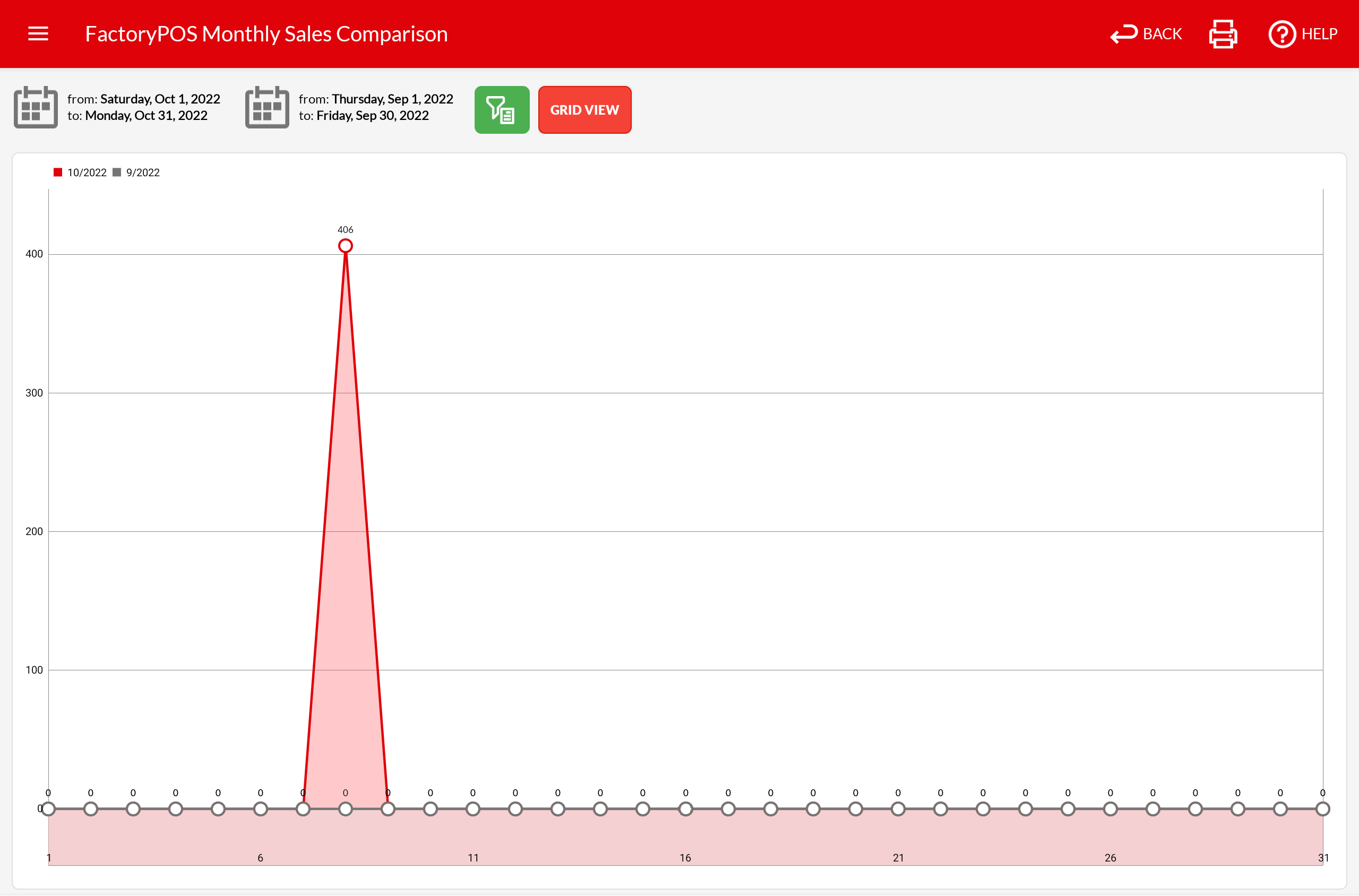The image size is (1359, 896).
Task: Click the green filter report button
Action: (501, 110)
